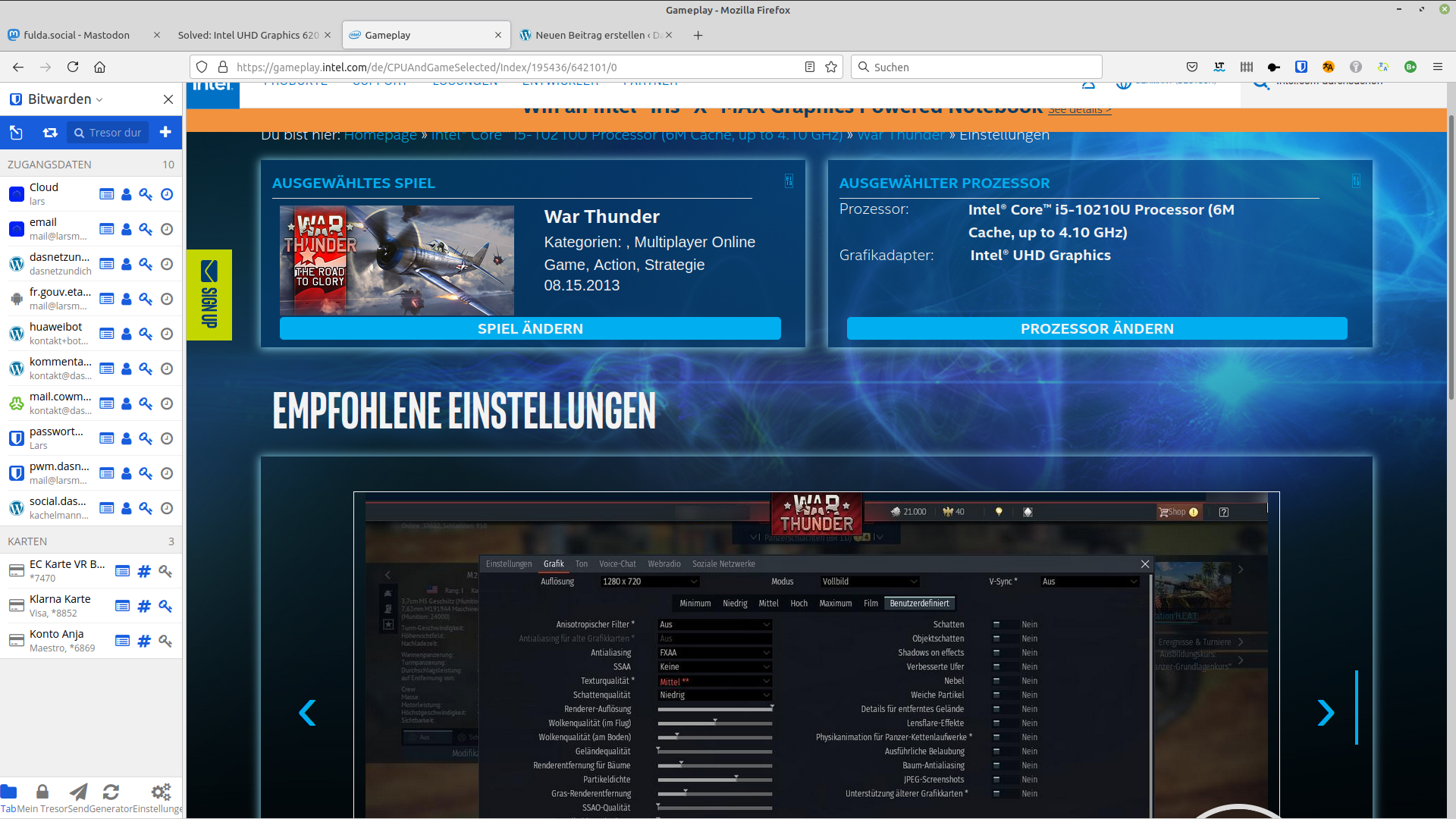Viewport: 1456px width, 819px height.
Task: Follow the Homepage breadcrumb link
Action: (x=380, y=135)
